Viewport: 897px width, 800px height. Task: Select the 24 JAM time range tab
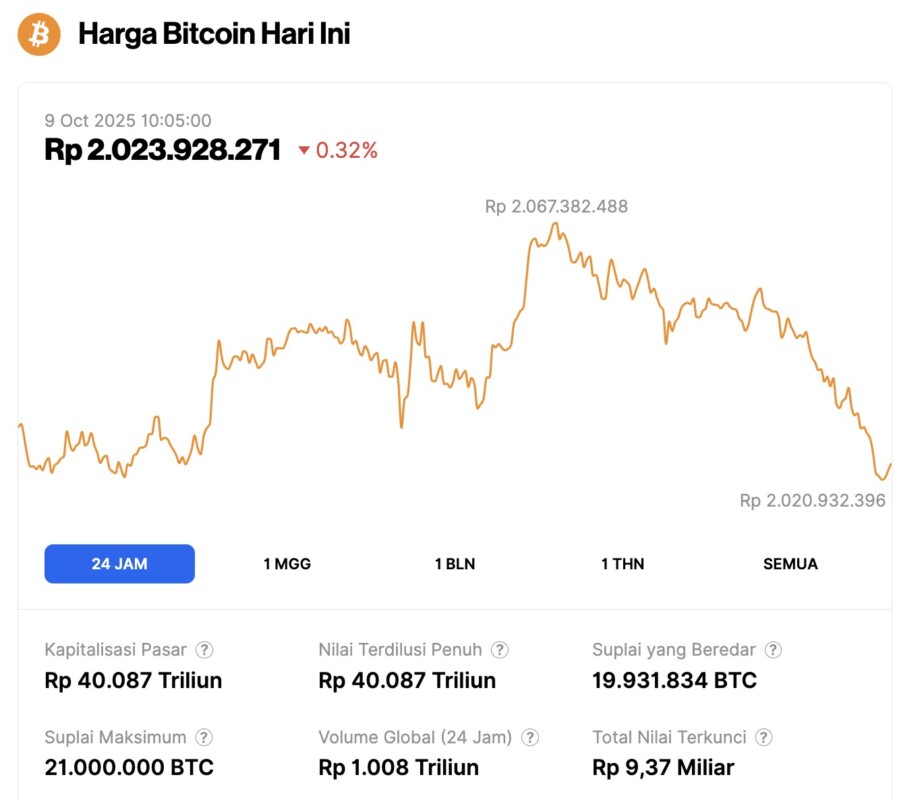click(119, 564)
